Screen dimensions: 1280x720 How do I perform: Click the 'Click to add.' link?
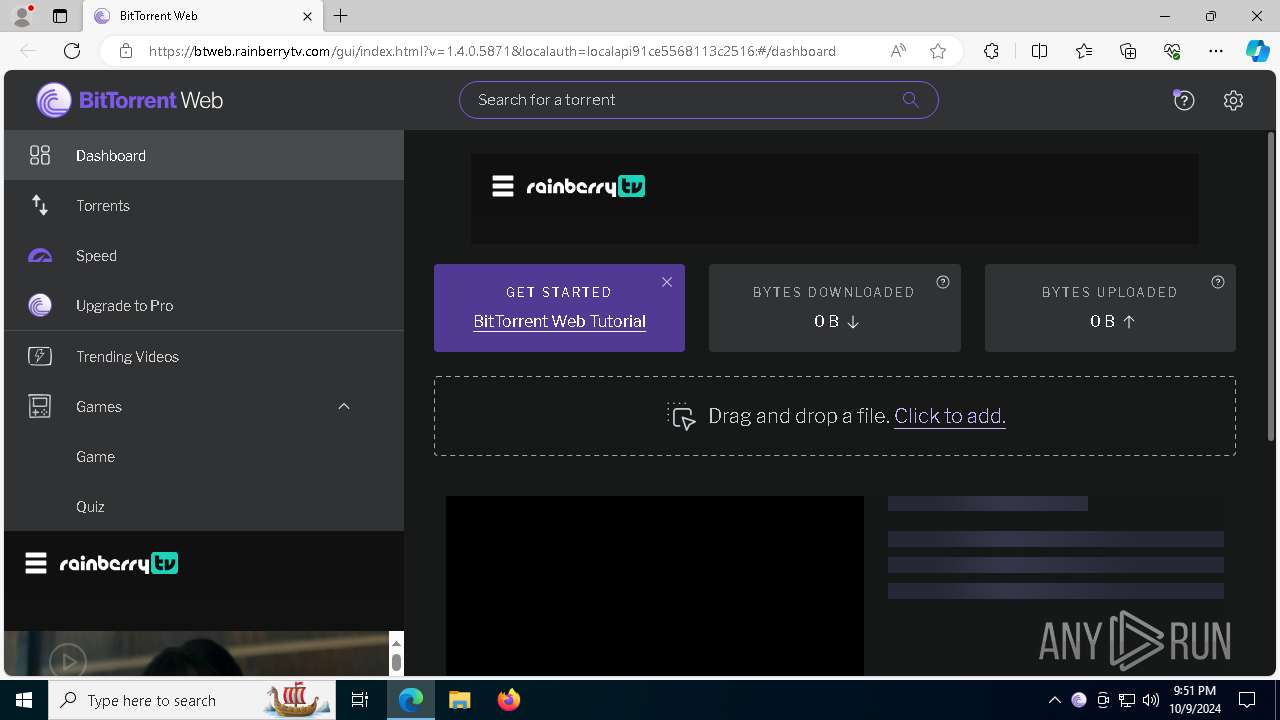tap(950, 416)
